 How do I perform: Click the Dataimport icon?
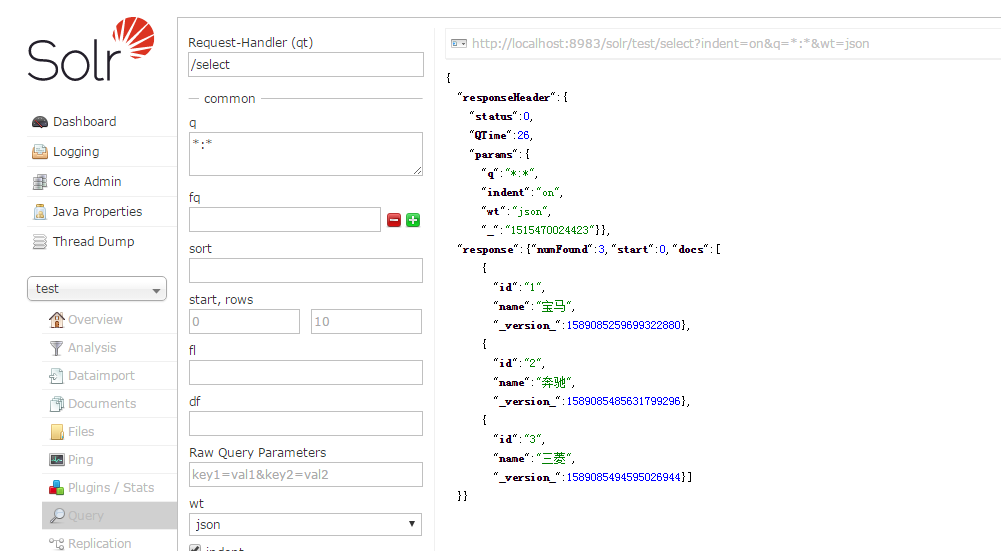click(57, 376)
